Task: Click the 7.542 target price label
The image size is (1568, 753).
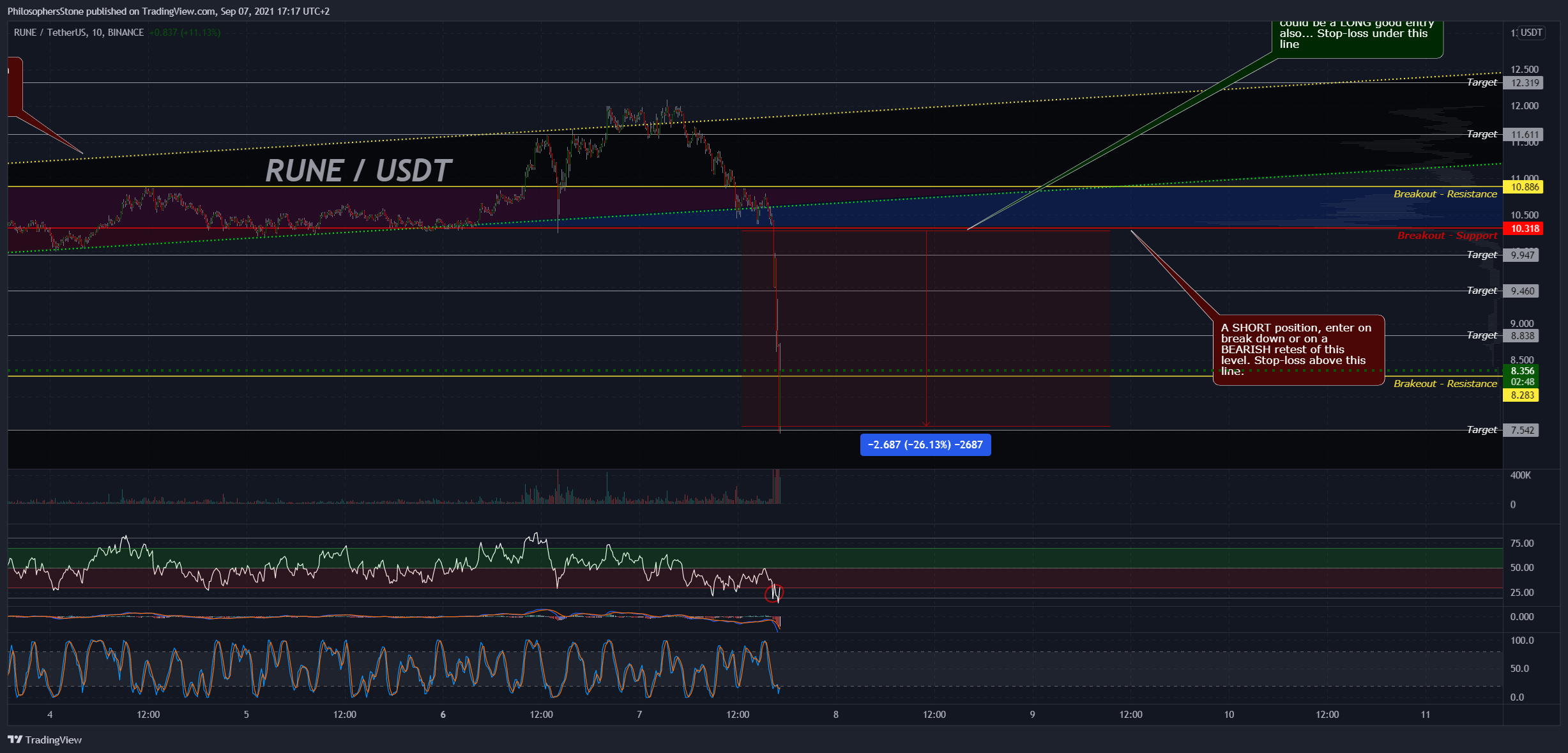Action: click(x=1521, y=430)
